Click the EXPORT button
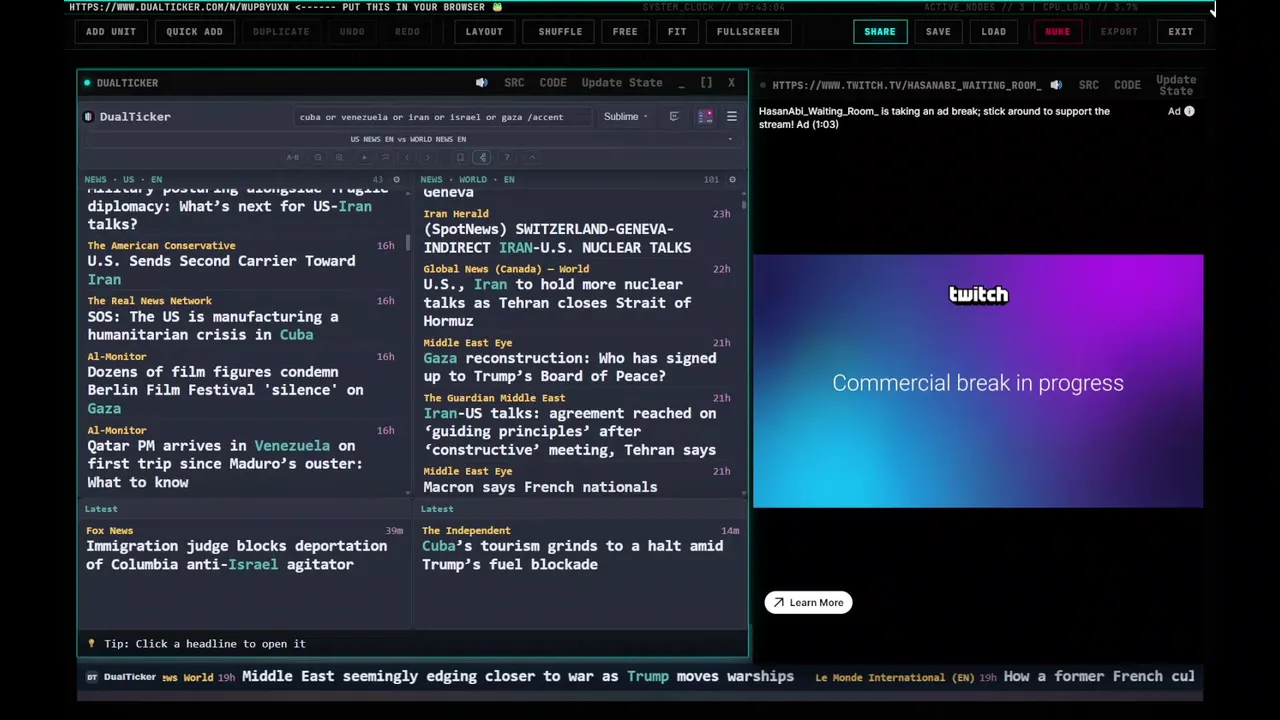Image resolution: width=1280 pixels, height=720 pixels. click(x=1119, y=31)
